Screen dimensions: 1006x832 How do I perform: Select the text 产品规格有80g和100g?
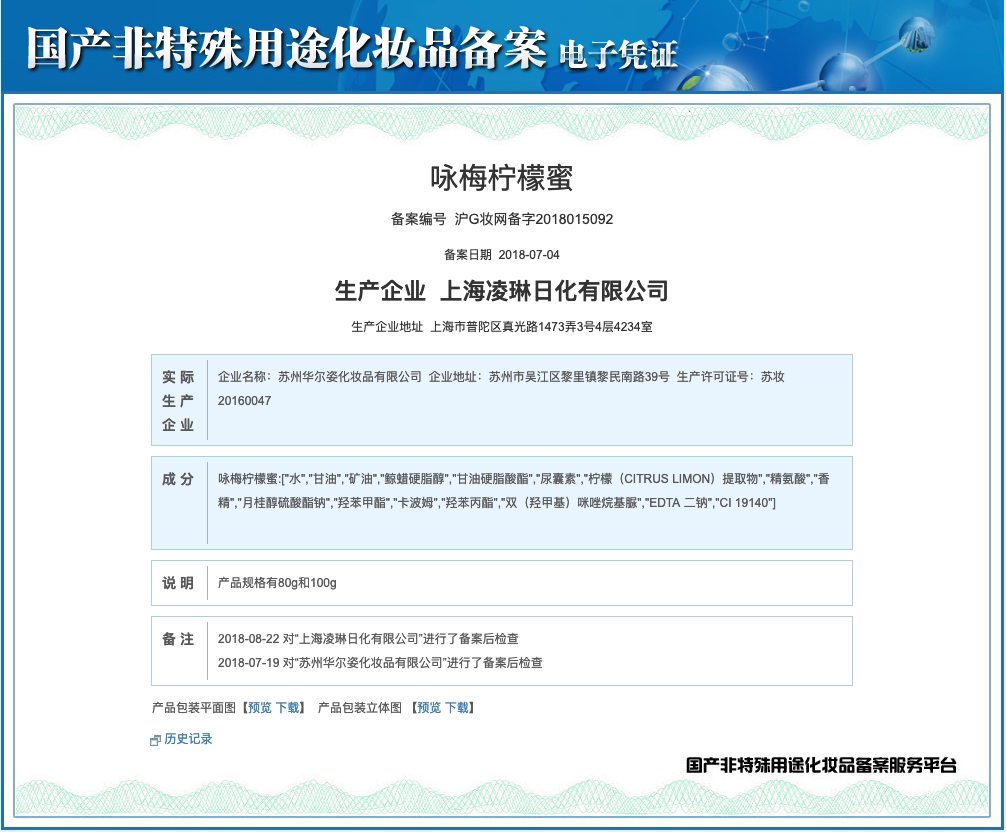click(277, 583)
